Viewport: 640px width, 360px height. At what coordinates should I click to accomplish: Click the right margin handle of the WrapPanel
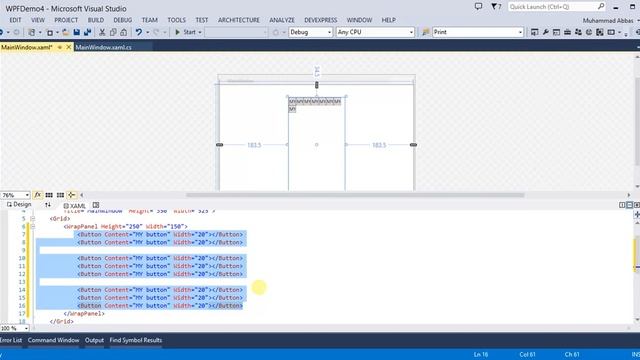413,145
